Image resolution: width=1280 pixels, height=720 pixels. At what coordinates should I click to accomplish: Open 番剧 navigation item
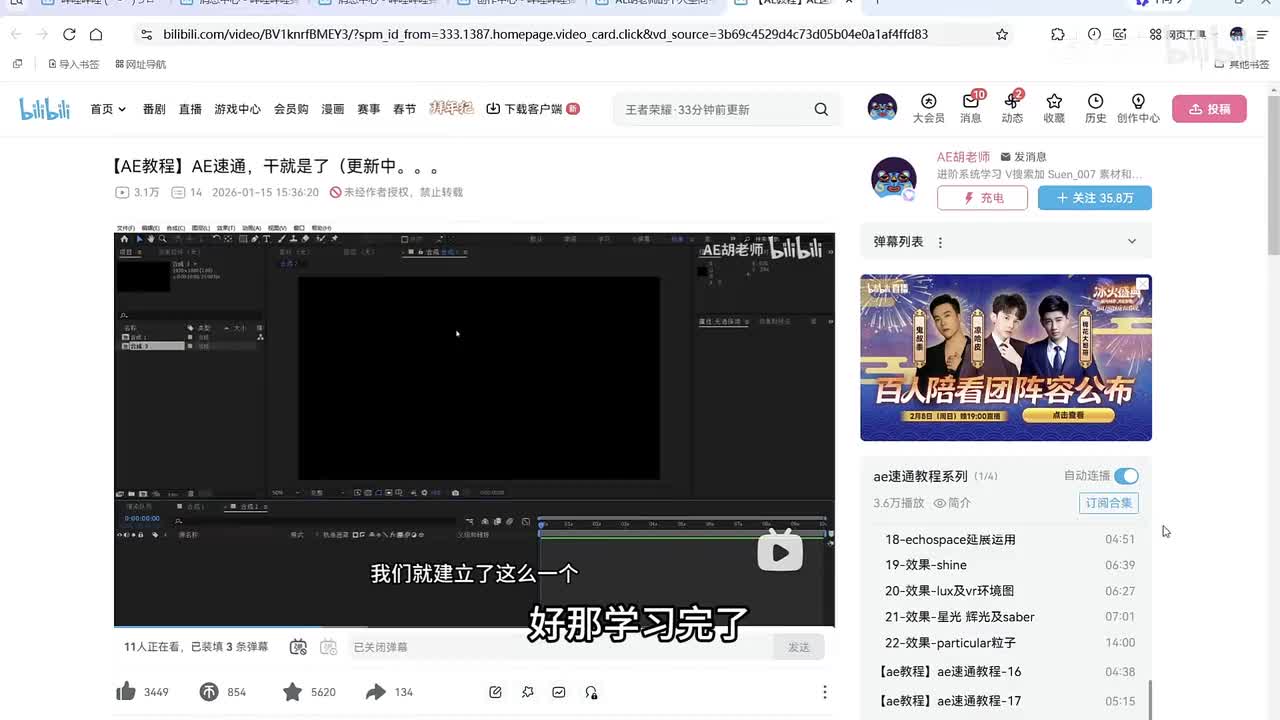coord(154,109)
